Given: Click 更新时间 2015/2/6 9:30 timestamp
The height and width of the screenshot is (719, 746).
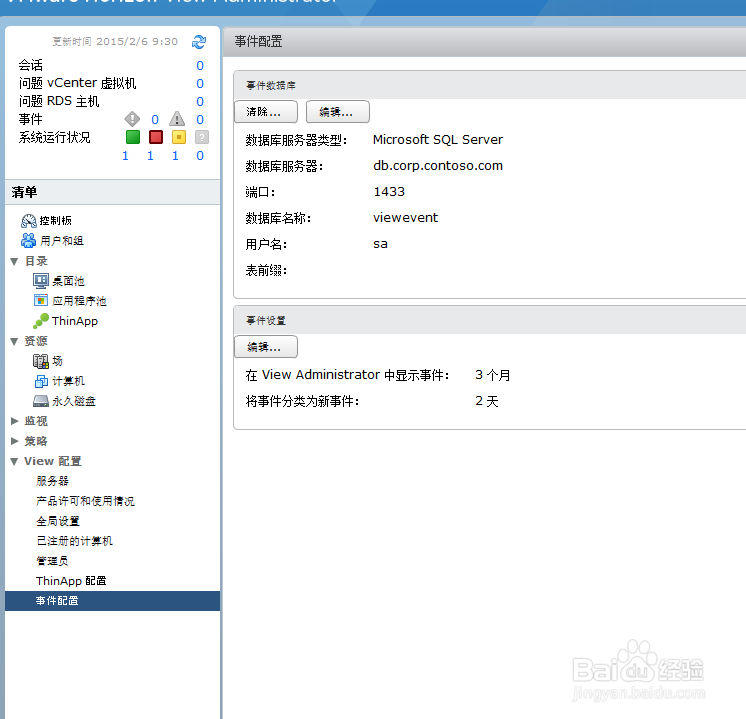Looking at the screenshot, I should coord(115,41).
